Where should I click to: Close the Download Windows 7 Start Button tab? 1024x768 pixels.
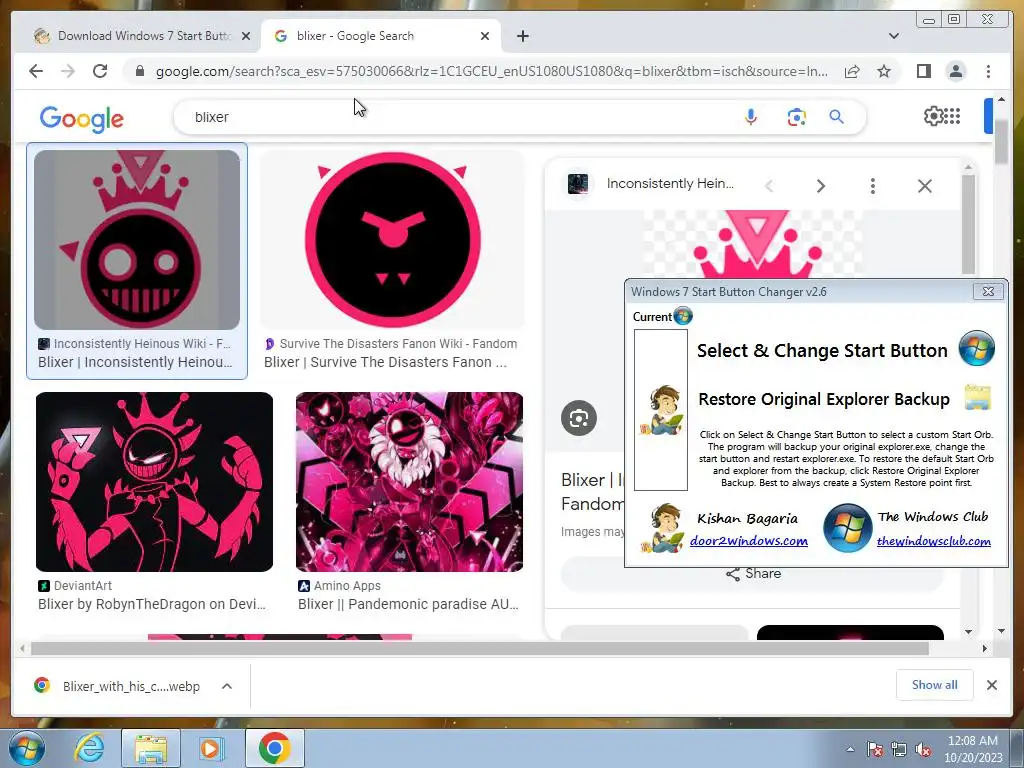[246, 36]
